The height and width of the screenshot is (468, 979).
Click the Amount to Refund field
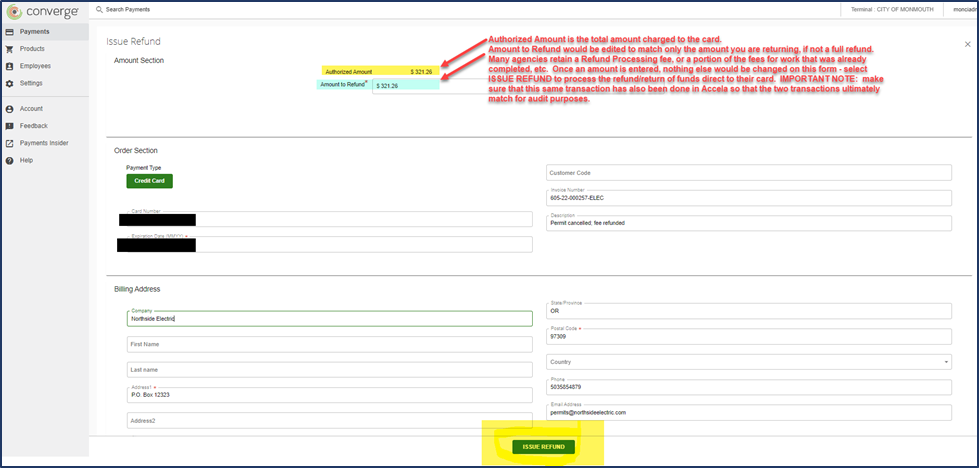[420, 86]
